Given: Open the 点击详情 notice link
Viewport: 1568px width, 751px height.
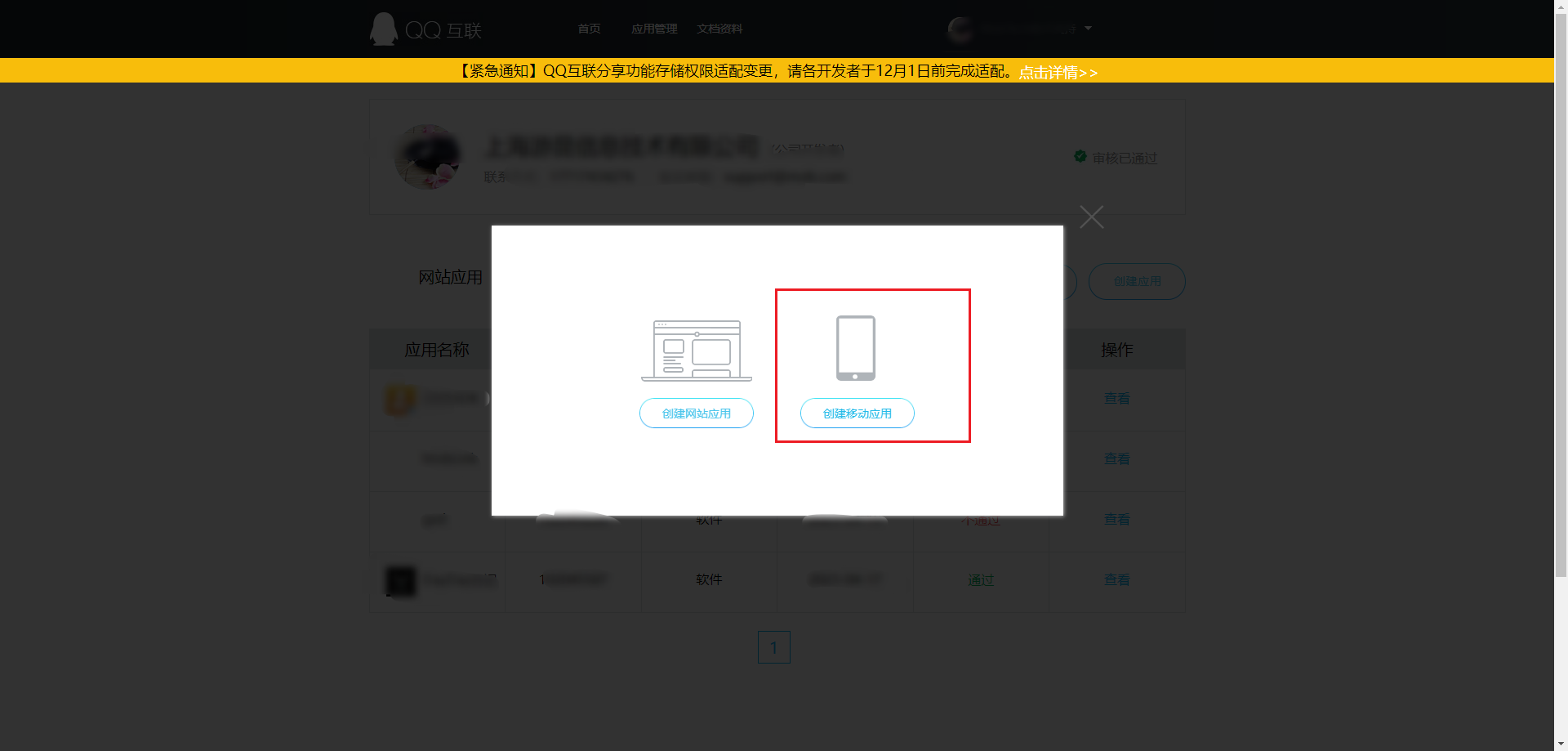Looking at the screenshot, I should click(1058, 72).
